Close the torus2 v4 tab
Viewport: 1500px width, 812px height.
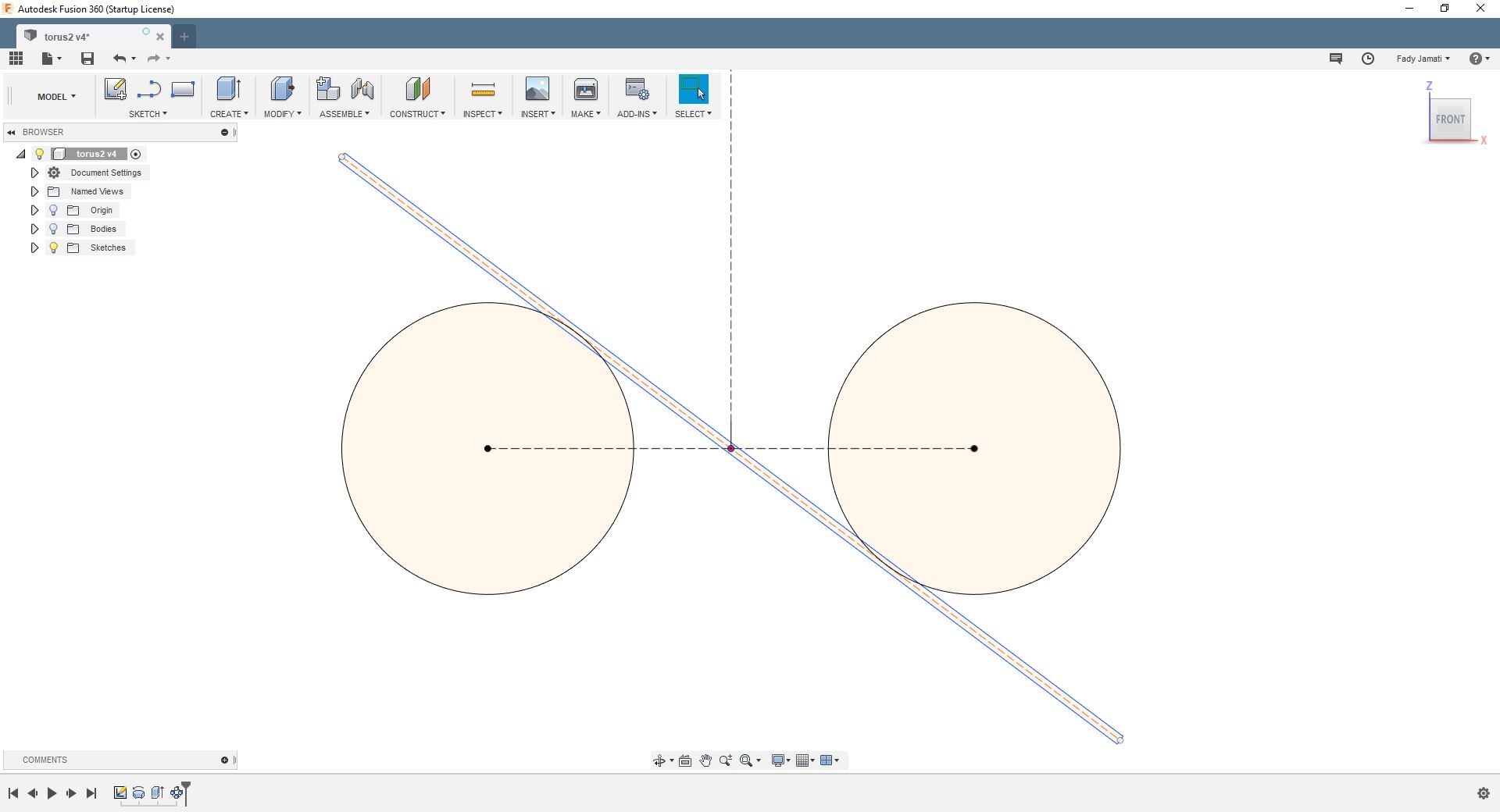pos(160,37)
